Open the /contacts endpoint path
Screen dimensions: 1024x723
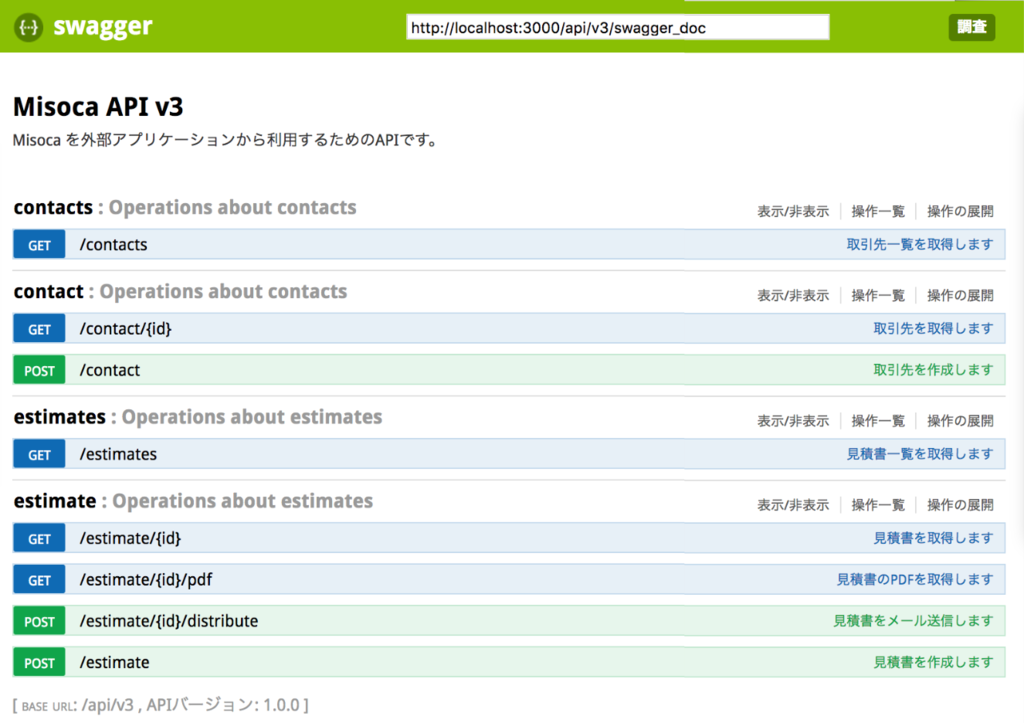(x=114, y=245)
